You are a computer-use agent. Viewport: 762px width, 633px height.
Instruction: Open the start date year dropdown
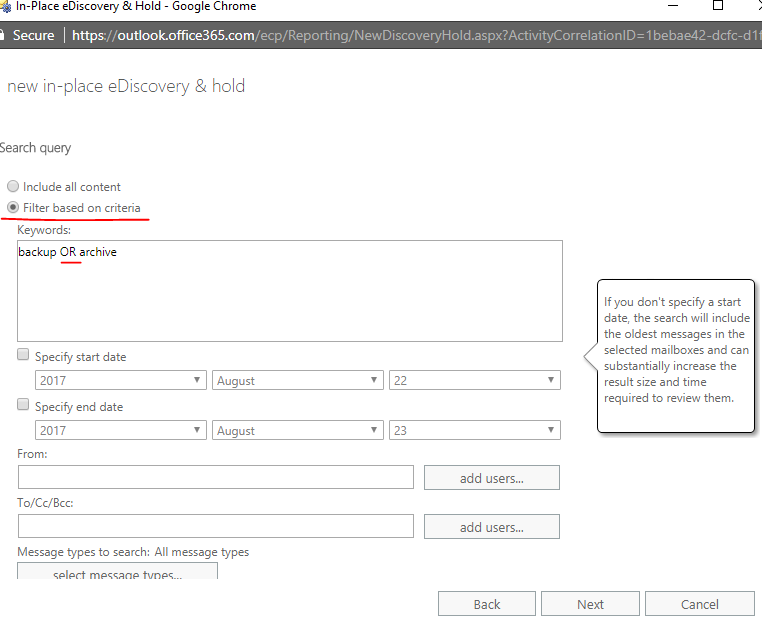click(x=120, y=380)
